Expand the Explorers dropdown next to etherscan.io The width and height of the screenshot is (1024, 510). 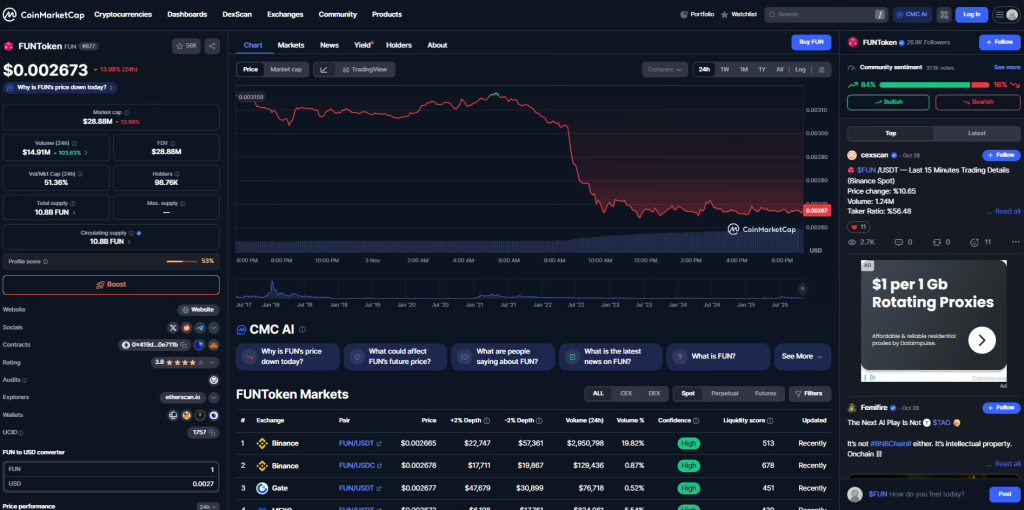pos(213,397)
